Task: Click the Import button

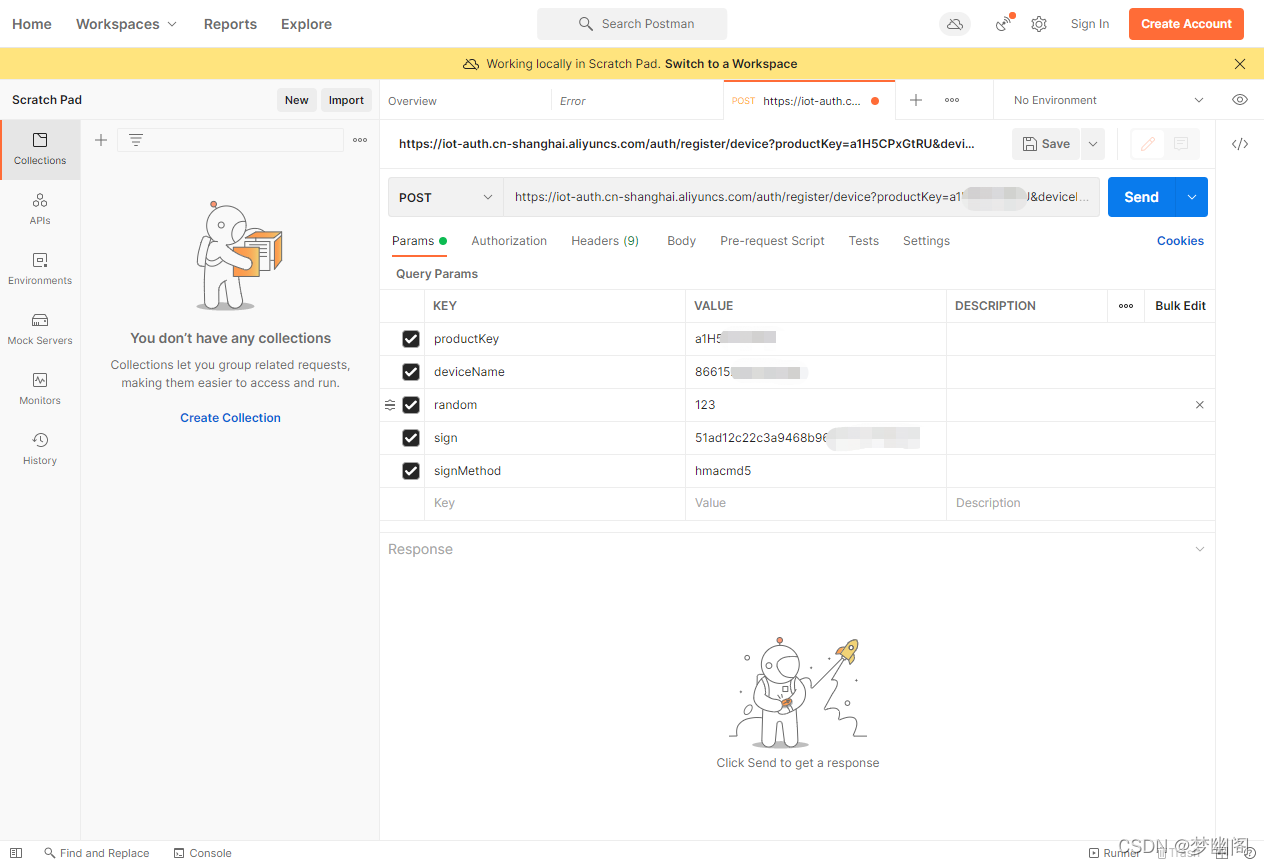Action: pos(346,100)
